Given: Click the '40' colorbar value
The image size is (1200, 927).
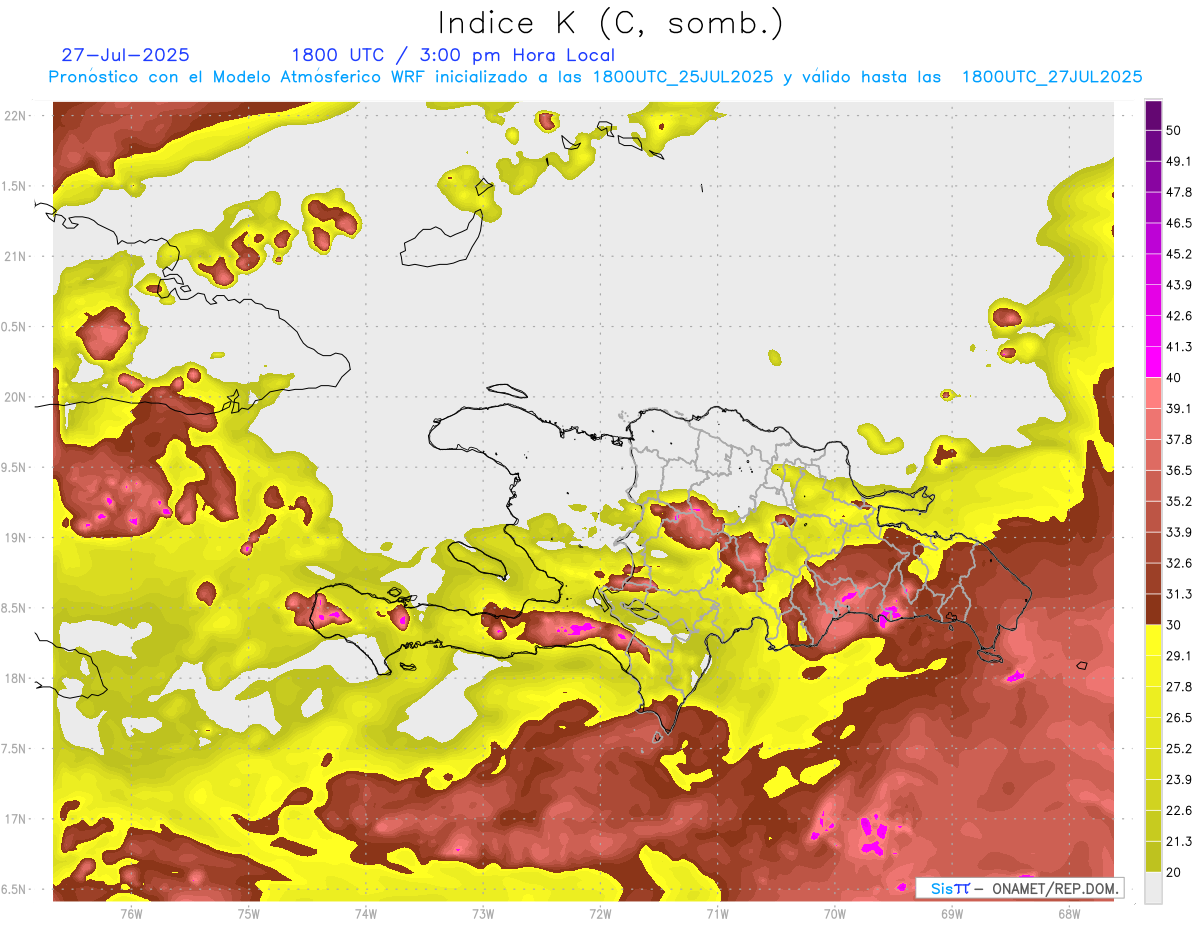Looking at the screenshot, I should 1175,378.
